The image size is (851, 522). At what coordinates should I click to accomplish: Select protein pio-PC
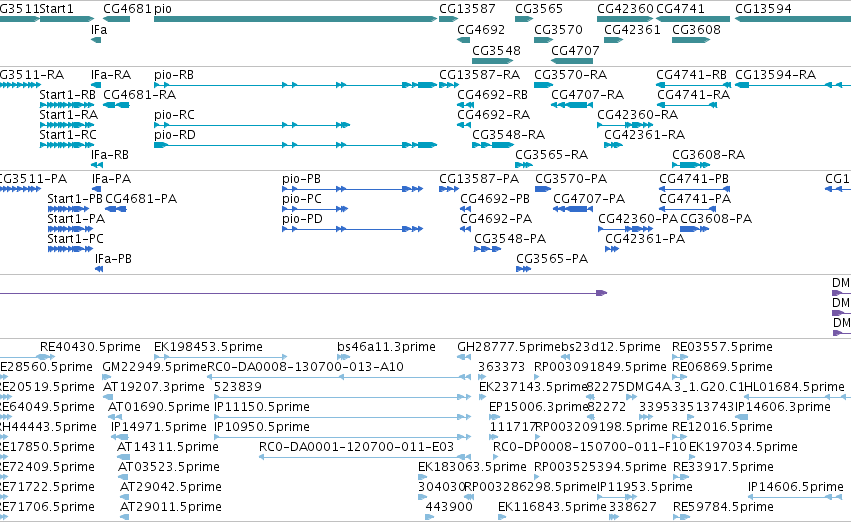coord(315,209)
